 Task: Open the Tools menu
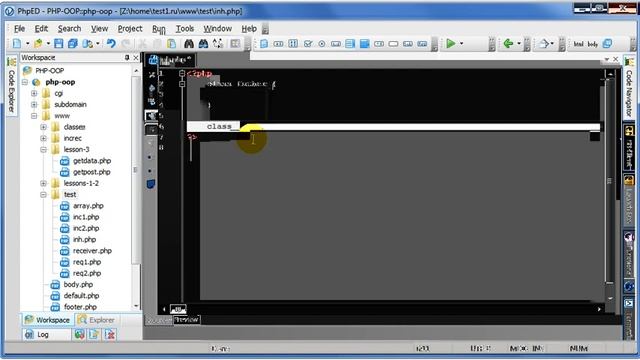[184, 29]
